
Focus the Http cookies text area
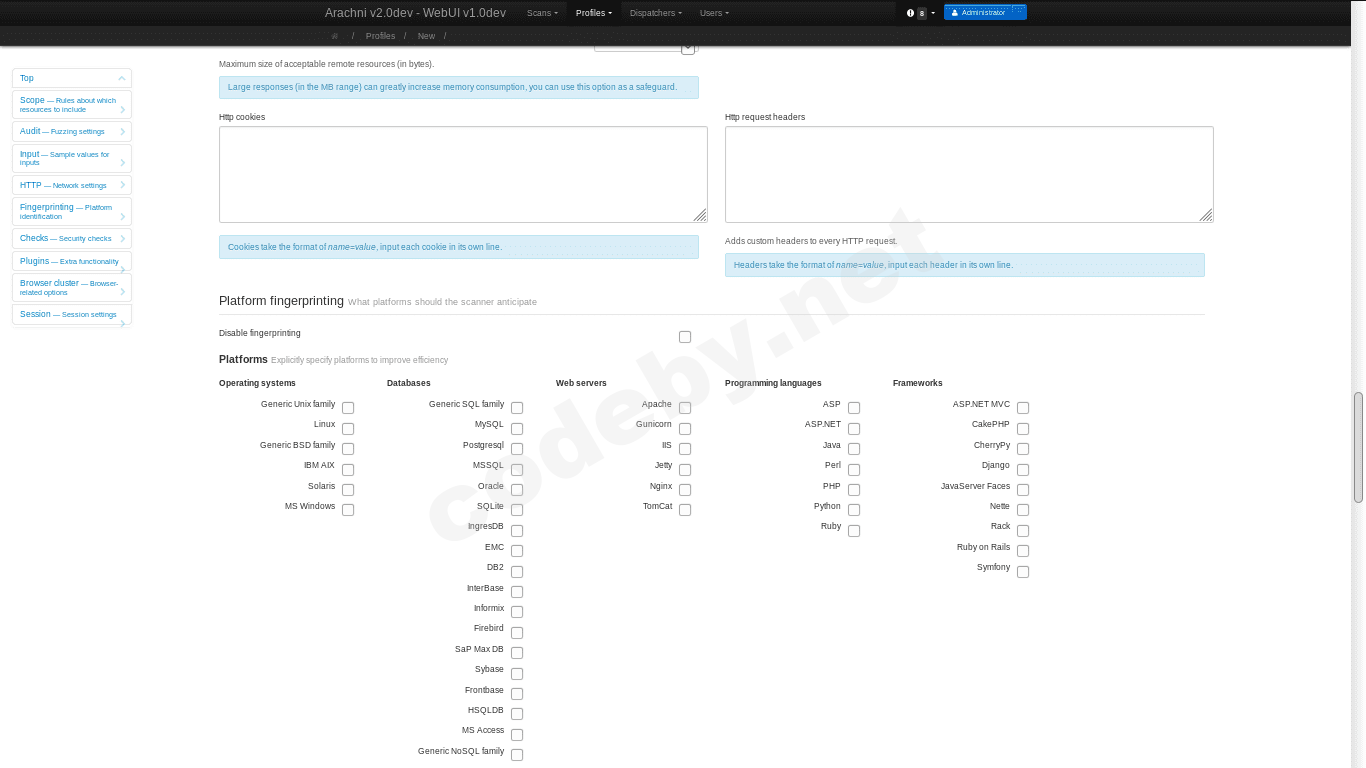click(x=463, y=174)
